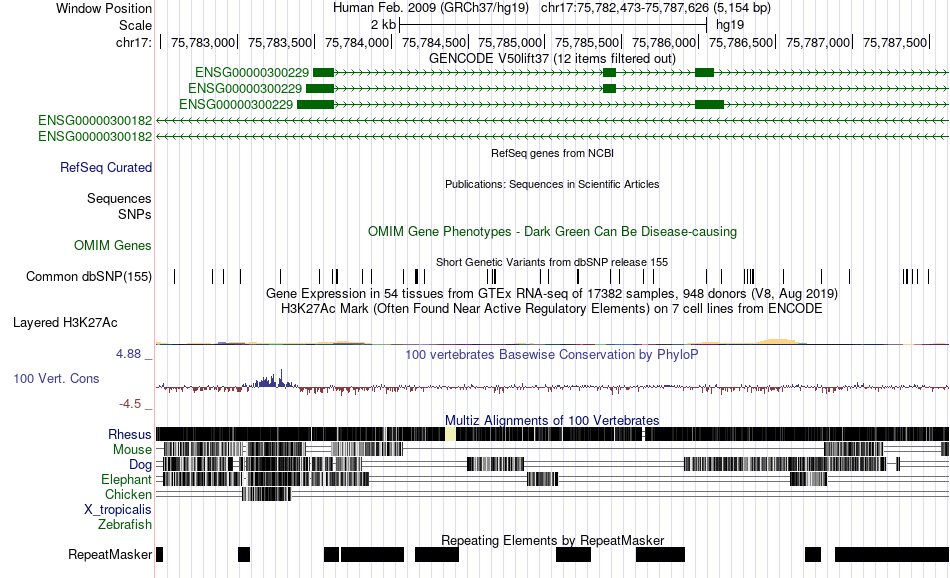
Task: Open the GTEx Gene Expression track title
Action: (x=552, y=294)
